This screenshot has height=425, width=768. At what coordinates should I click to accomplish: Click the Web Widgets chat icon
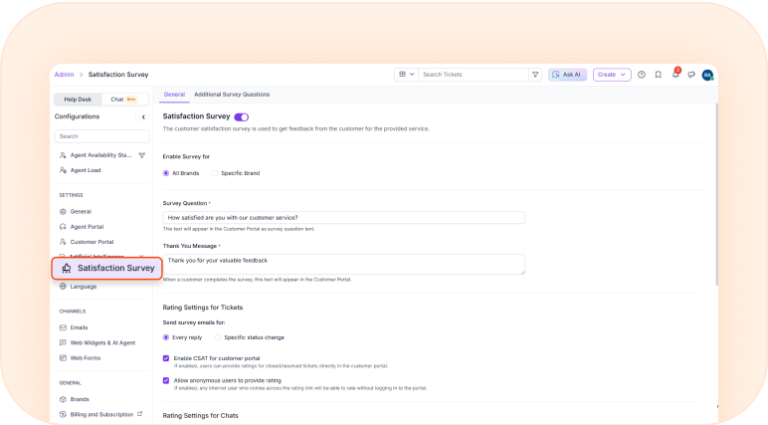pos(63,343)
